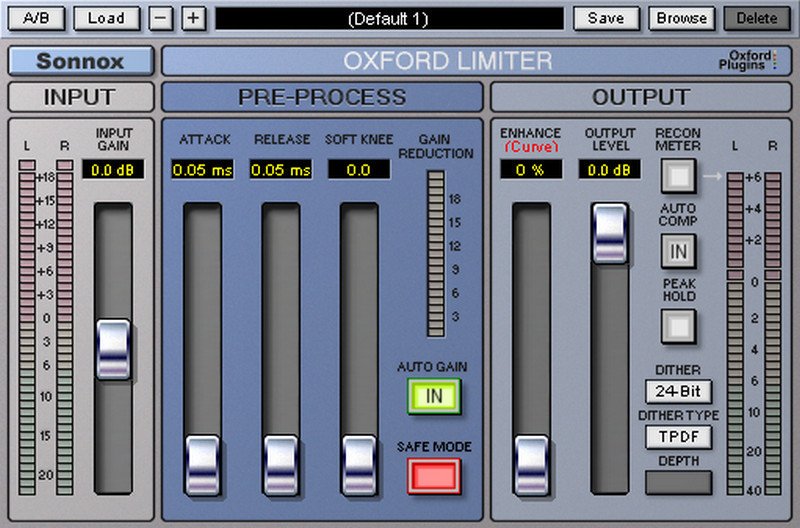This screenshot has width=800, height=528.
Task: Open the Dither 24-Bit selector
Action: (x=678, y=391)
